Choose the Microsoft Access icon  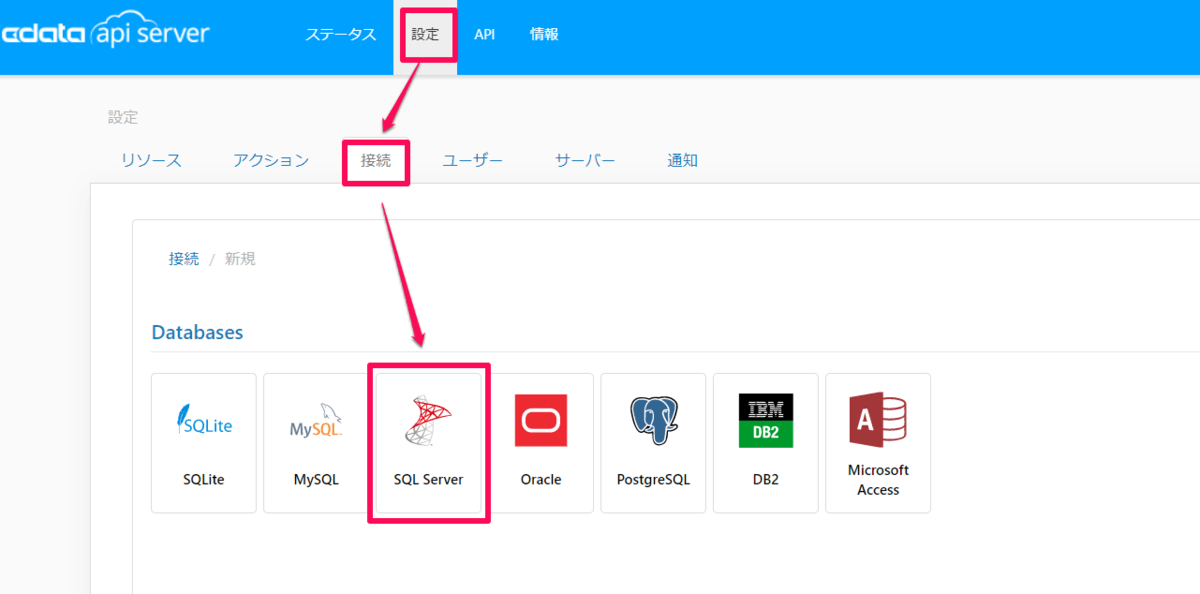pos(878,420)
